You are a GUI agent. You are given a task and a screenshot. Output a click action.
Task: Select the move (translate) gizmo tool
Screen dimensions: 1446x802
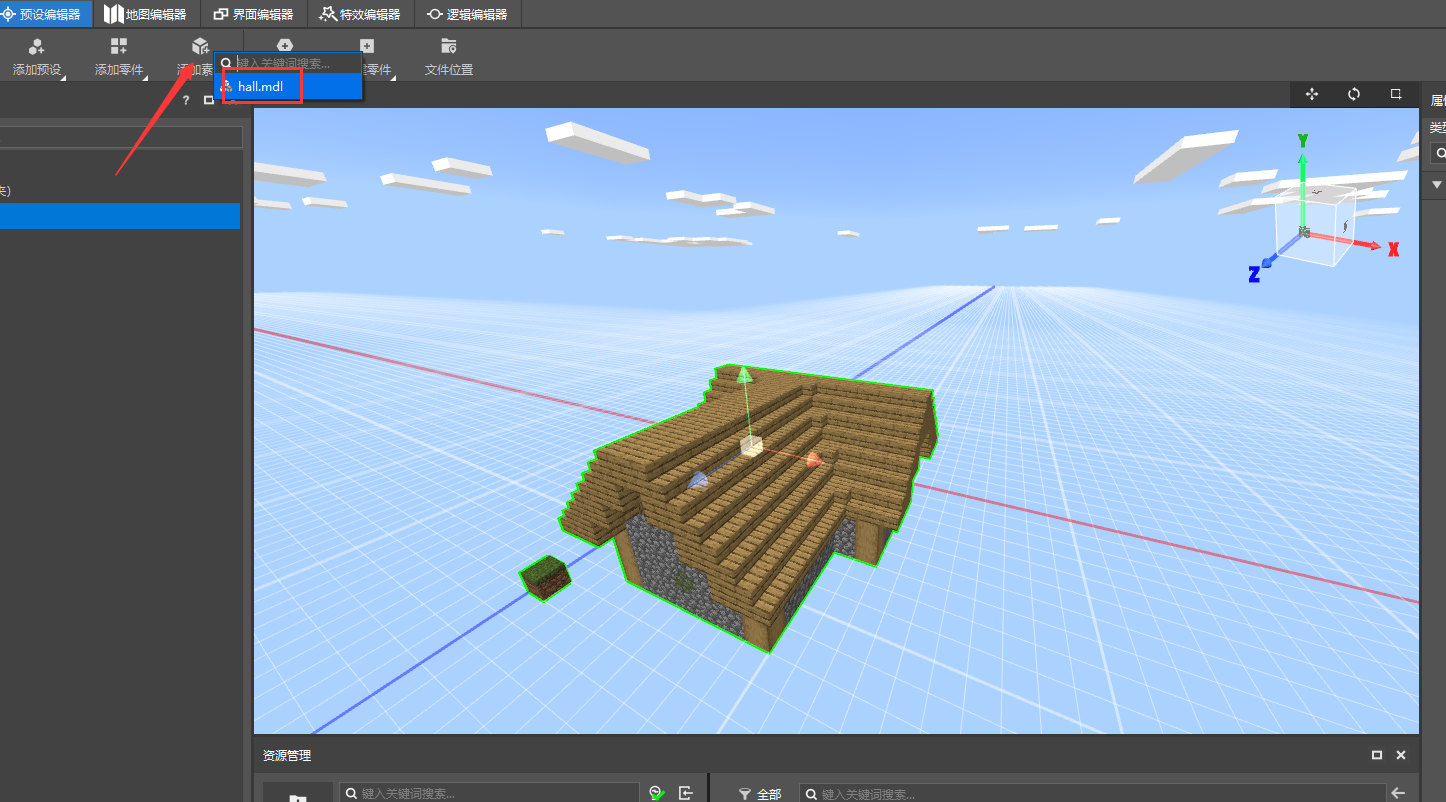pyautogui.click(x=1312, y=94)
